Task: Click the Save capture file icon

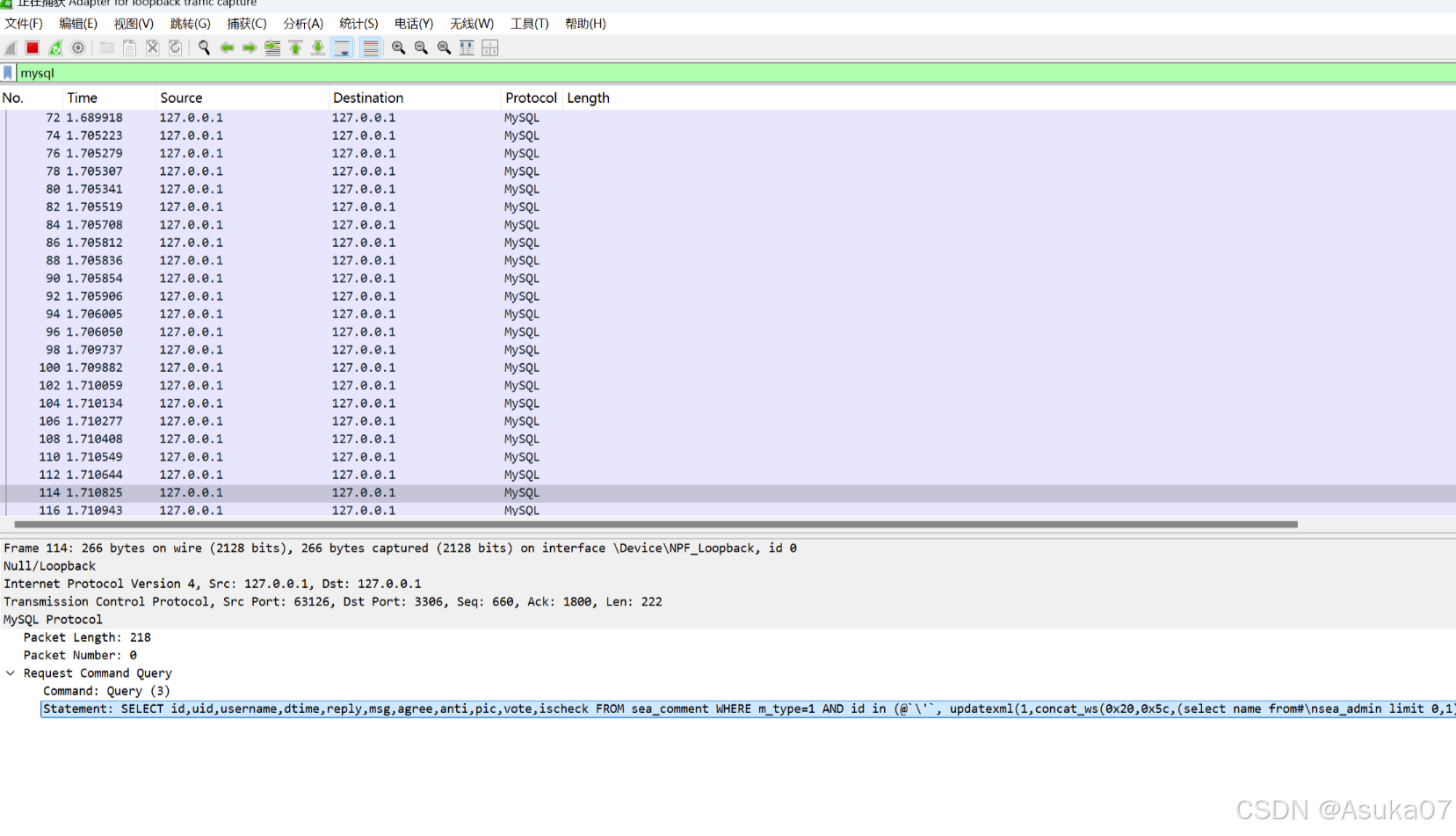Action: click(x=129, y=47)
